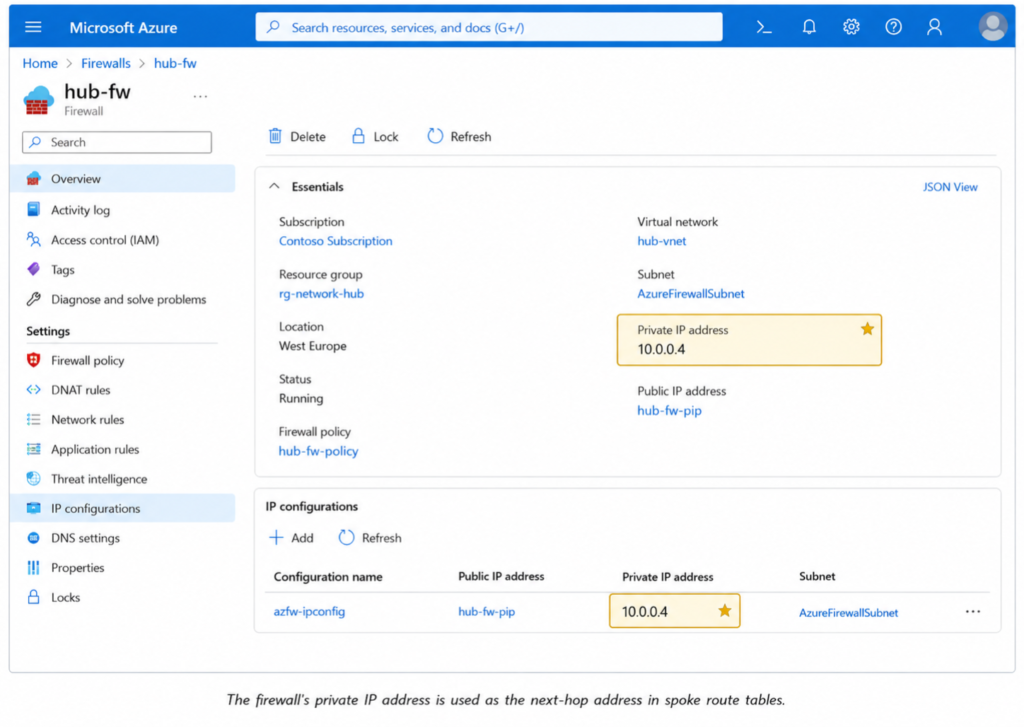This screenshot has width=1024, height=727.
Task: Click the Lock padlock icon in toolbar
Action: [358, 136]
